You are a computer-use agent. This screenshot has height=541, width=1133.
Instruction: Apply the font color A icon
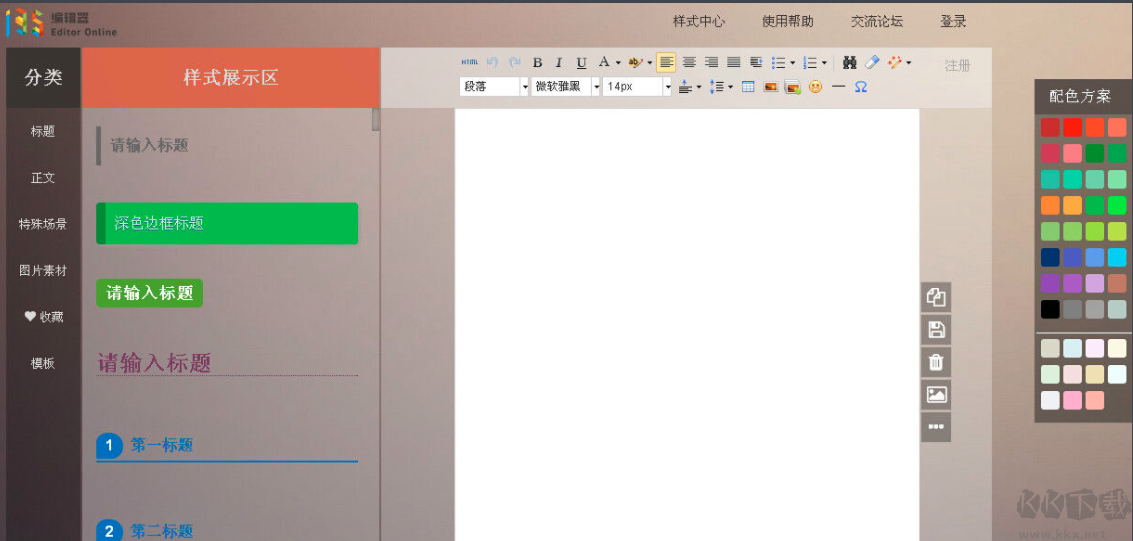(604, 62)
